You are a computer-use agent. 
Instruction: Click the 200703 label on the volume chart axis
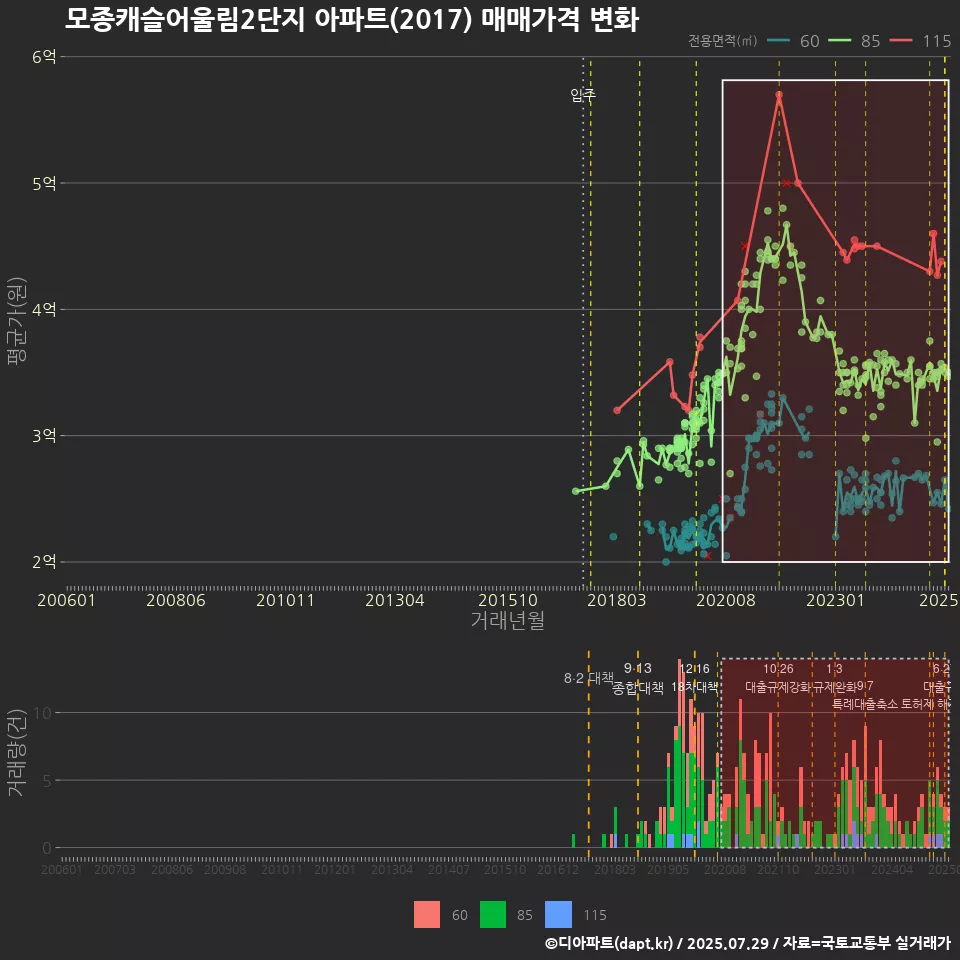click(114, 869)
